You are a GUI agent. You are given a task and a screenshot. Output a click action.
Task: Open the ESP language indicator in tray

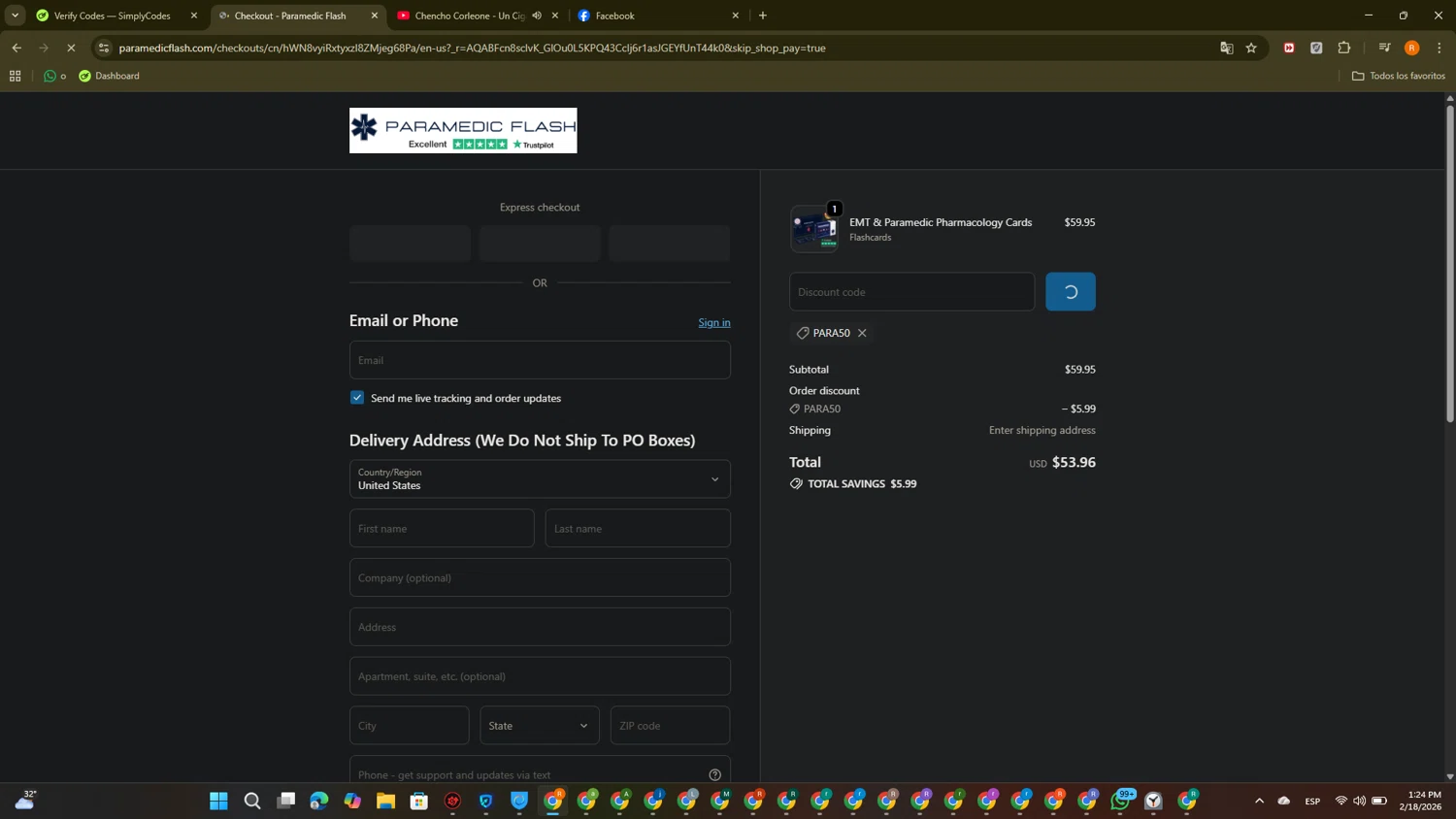click(x=1312, y=801)
